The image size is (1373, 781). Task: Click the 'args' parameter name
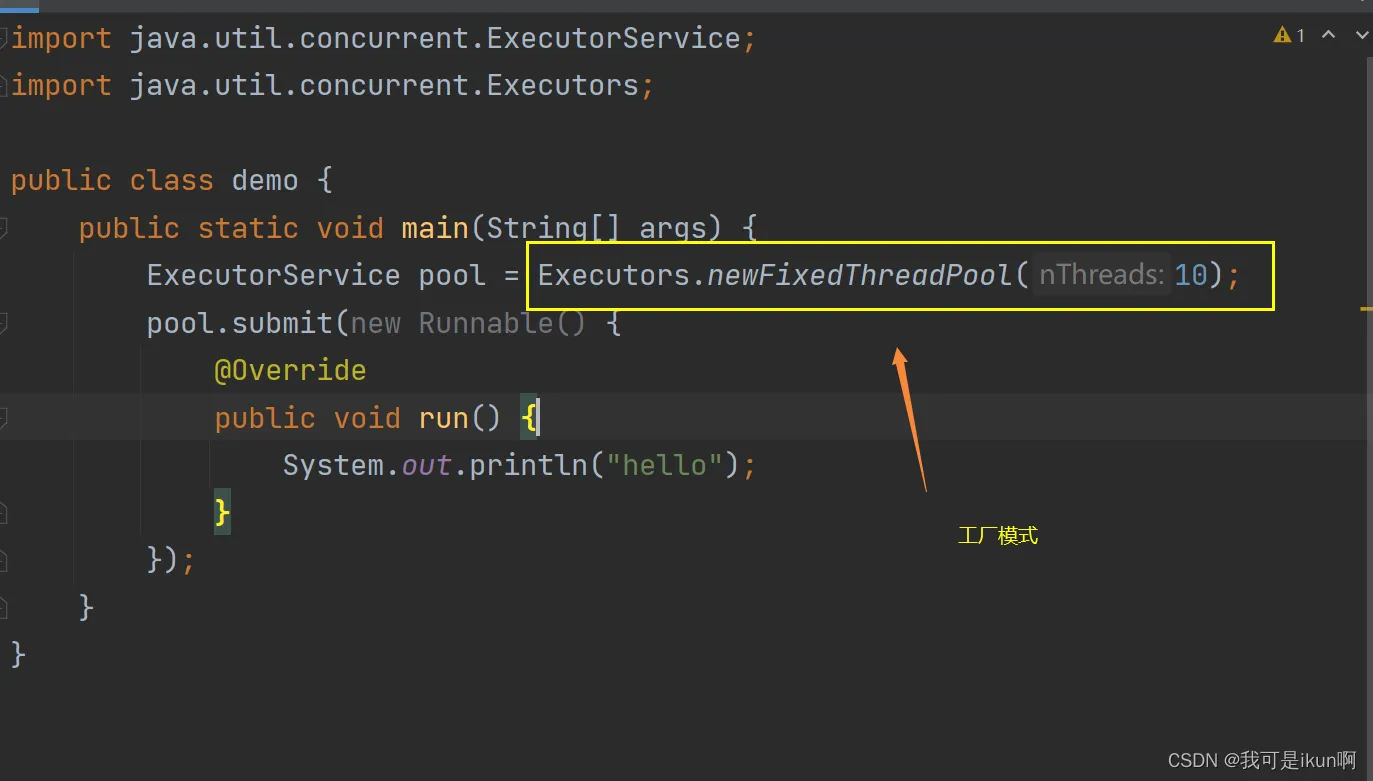tap(672, 228)
